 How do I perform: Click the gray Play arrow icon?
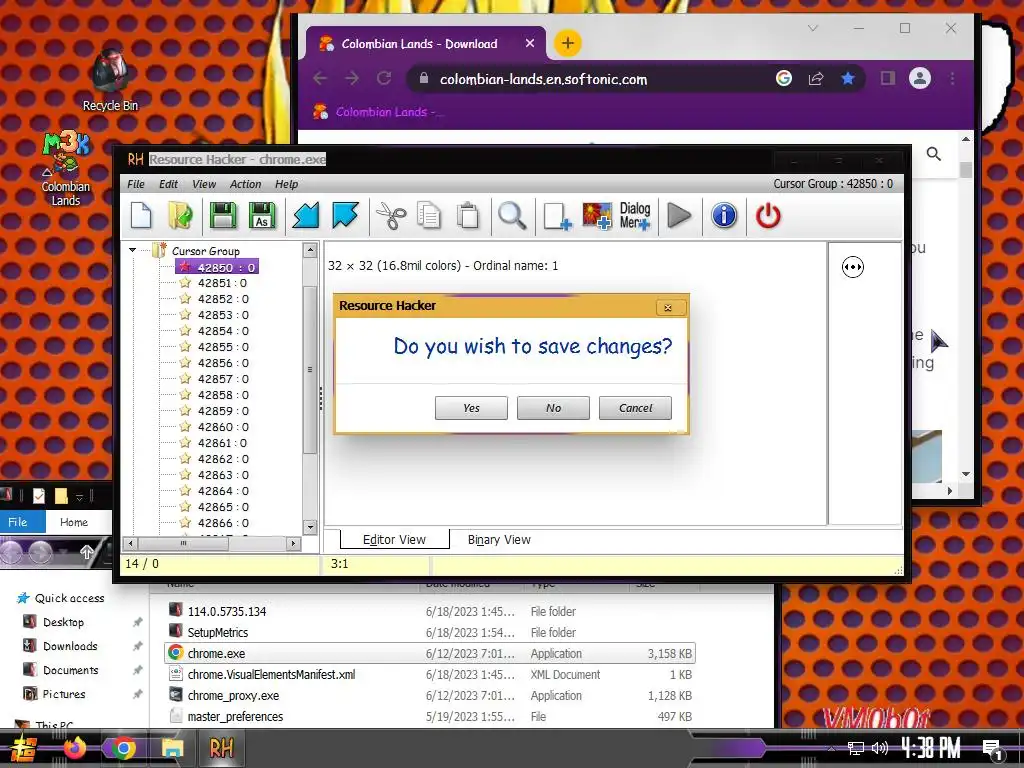coord(679,216)
